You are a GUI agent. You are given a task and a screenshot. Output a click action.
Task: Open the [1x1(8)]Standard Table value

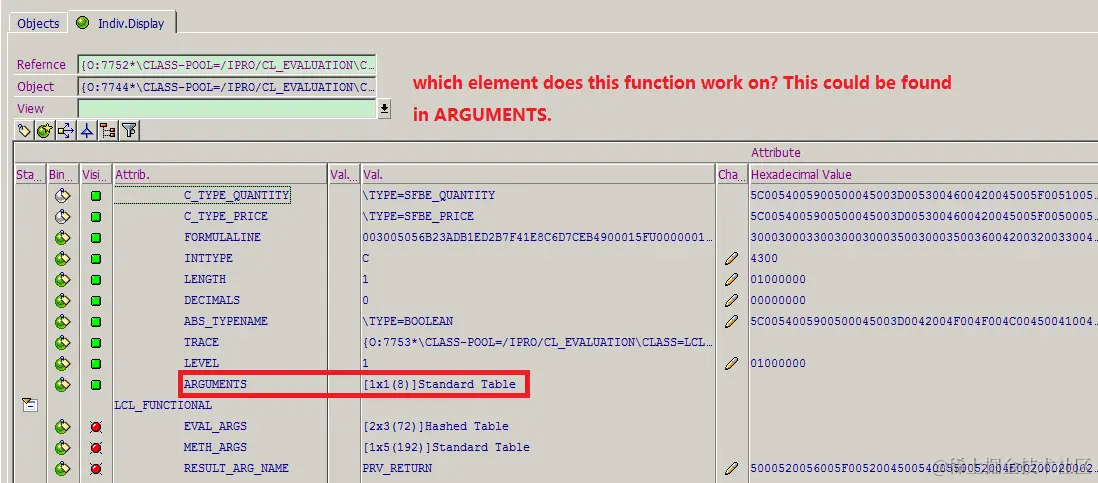click(x=439, y=384)
